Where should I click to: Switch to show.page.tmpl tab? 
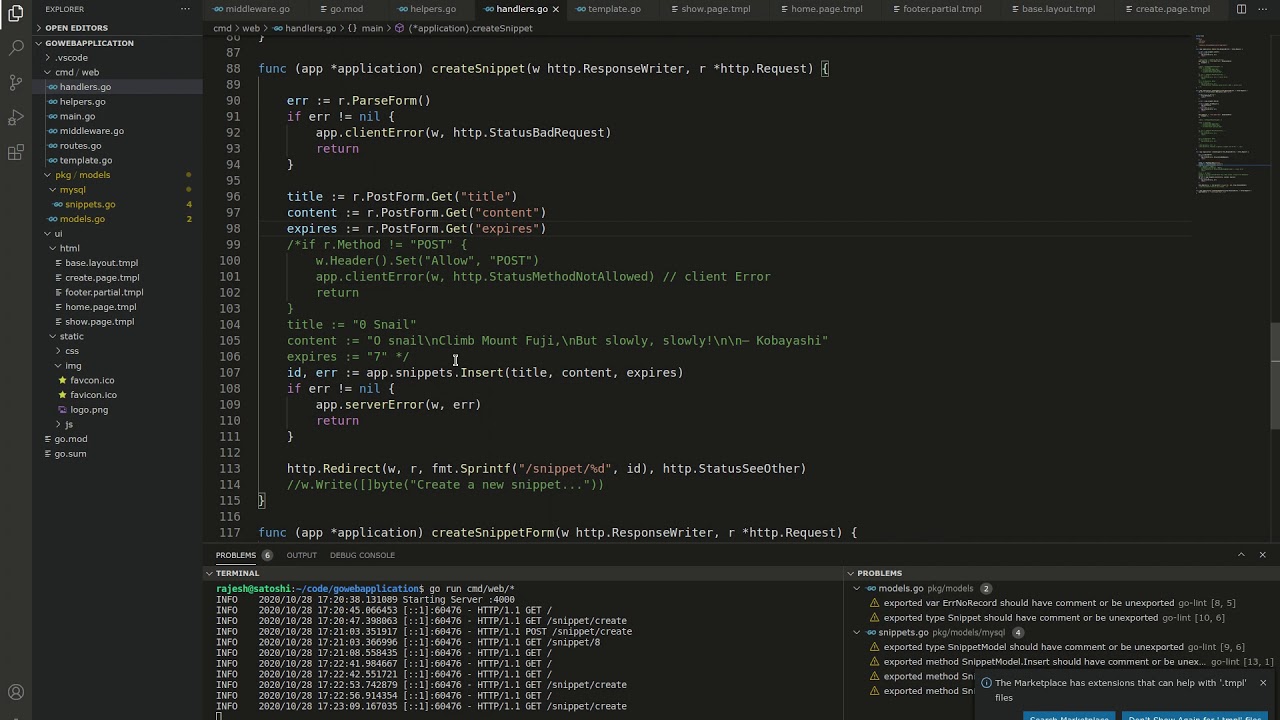point(708,9)
